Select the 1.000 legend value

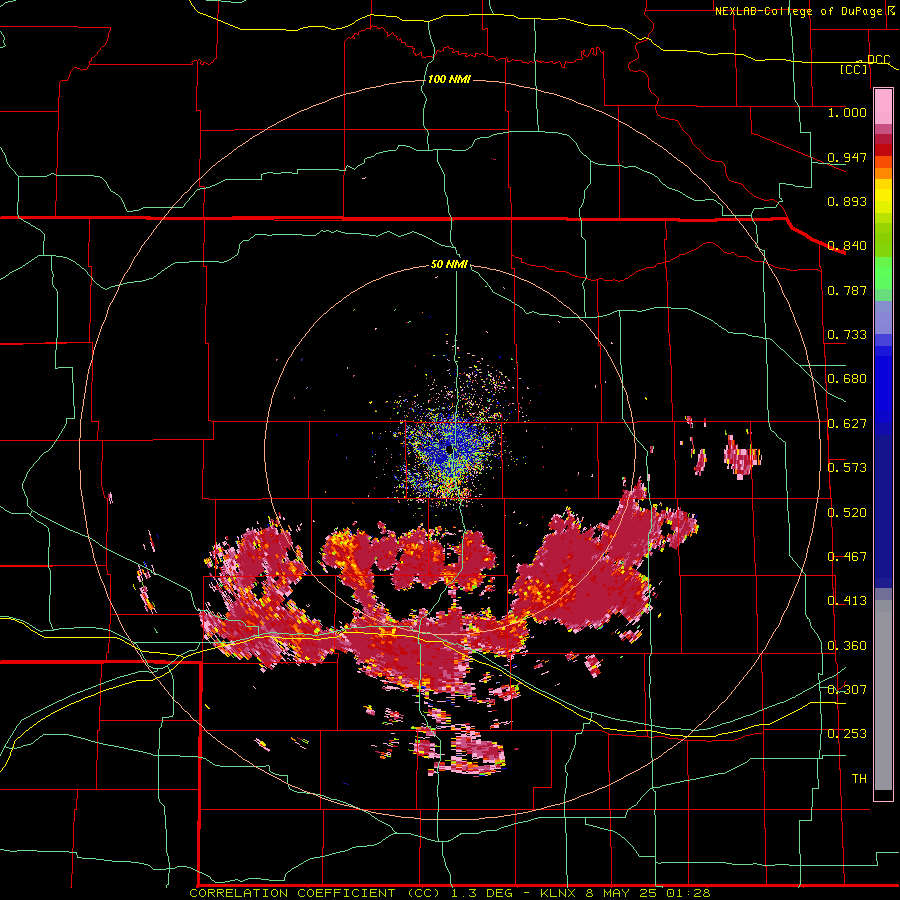click(847, 112)
